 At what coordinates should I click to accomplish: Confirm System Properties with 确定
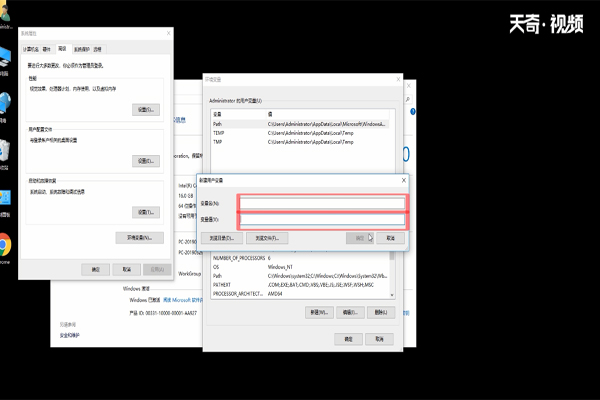96,269
